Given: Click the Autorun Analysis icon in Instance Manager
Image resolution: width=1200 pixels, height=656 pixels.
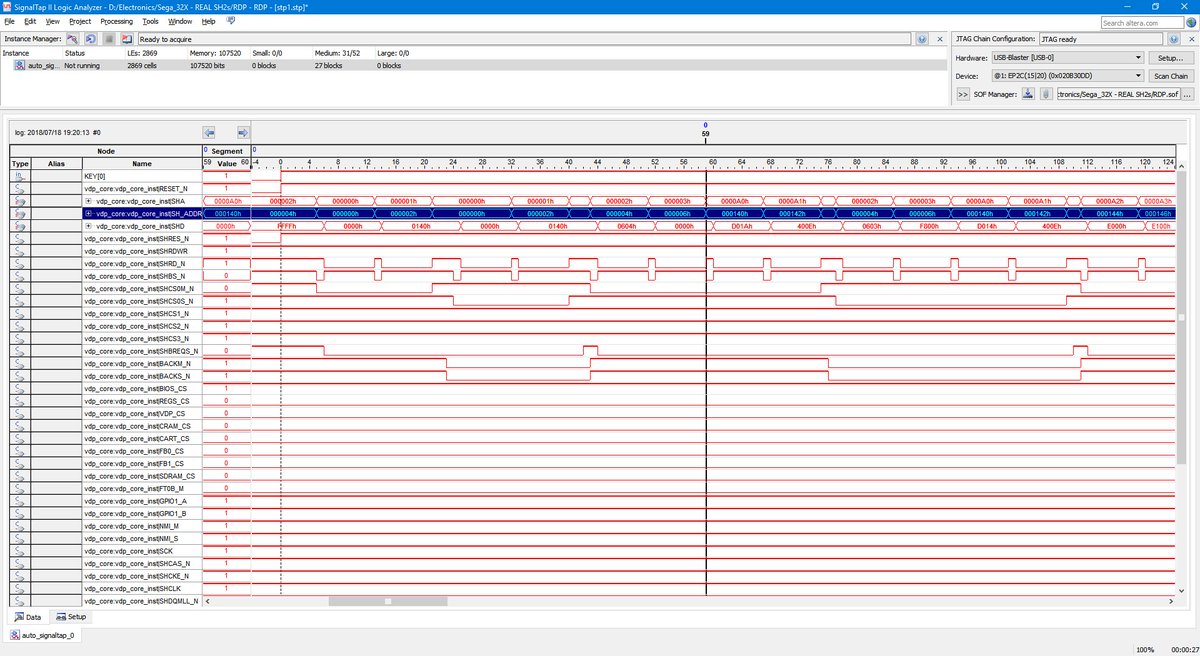Looking at the screenshot, I should (x=92, y=39).
